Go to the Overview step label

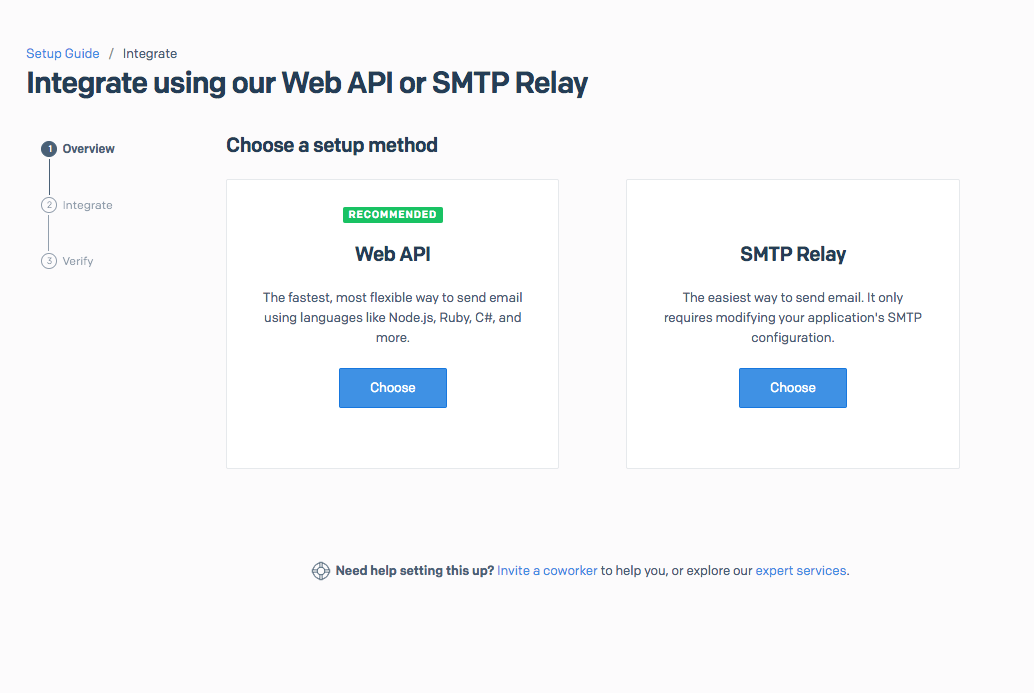(x=89, y=149)
